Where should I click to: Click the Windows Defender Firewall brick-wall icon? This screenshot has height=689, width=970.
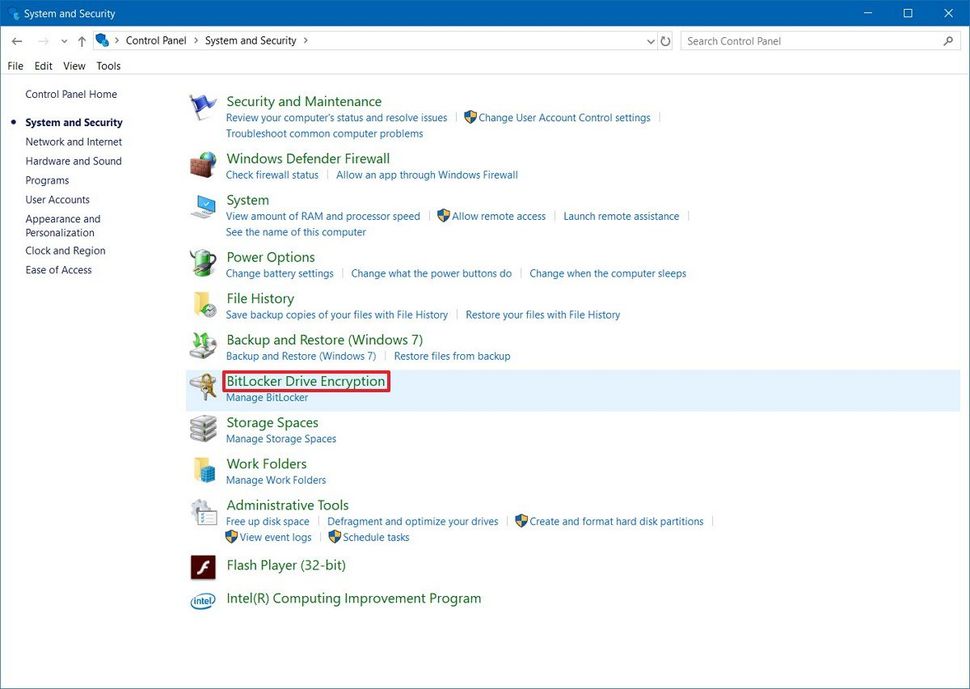tap(202, 163)
